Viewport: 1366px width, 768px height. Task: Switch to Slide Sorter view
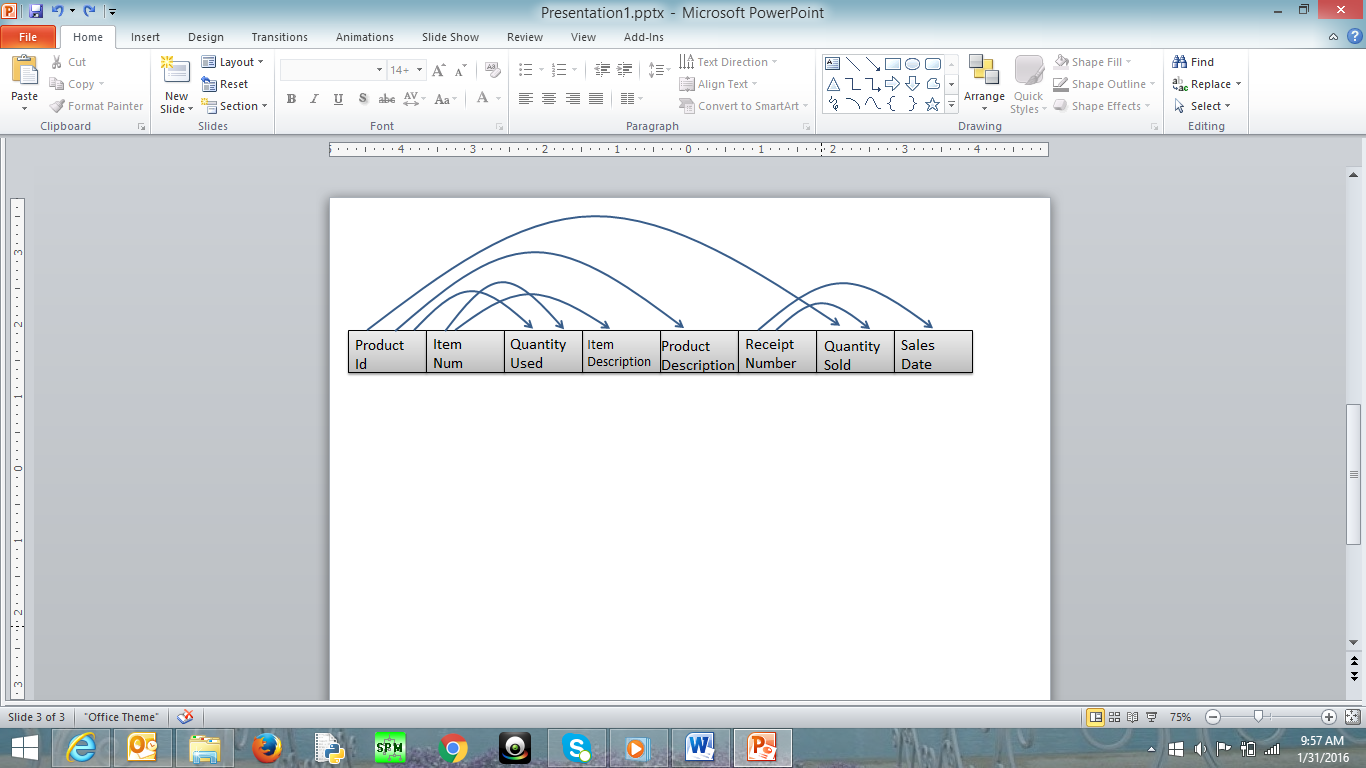click(1114, 717)
